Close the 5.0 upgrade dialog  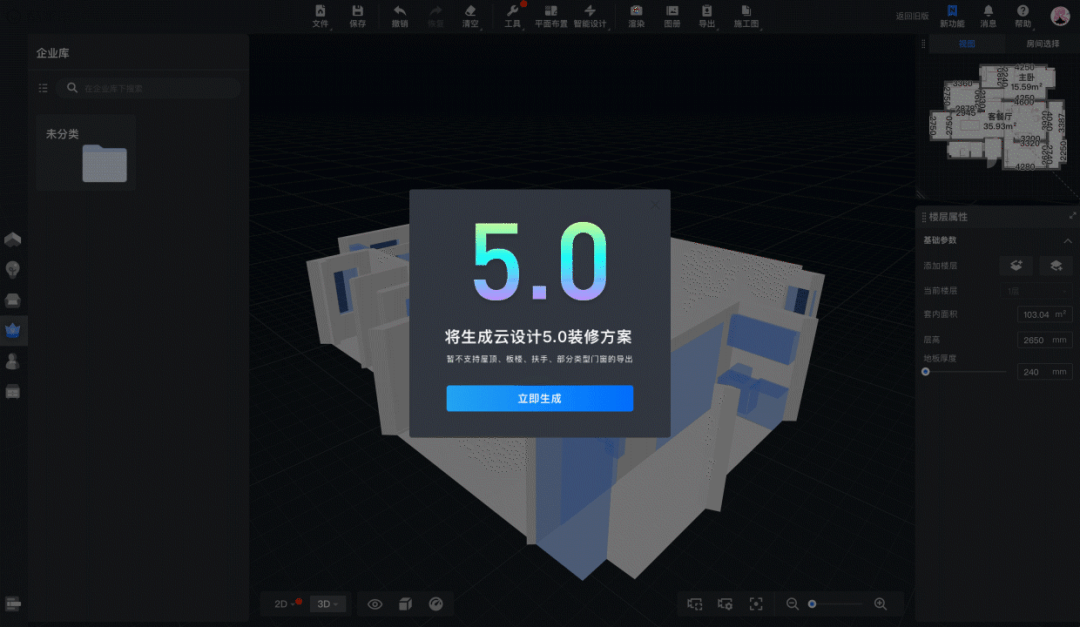tap(655, 205)
